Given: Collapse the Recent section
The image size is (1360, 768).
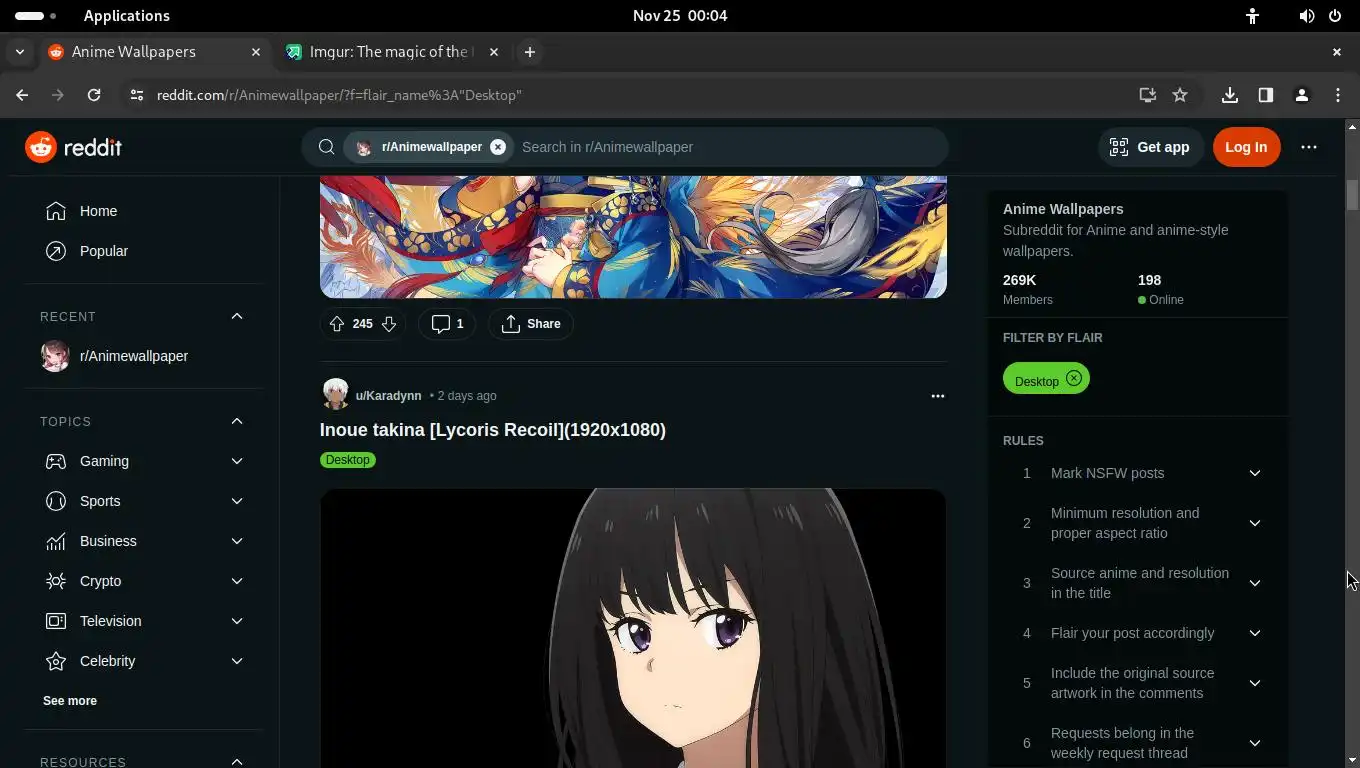Looking at the screenshot, I should [x=237, y=316].
